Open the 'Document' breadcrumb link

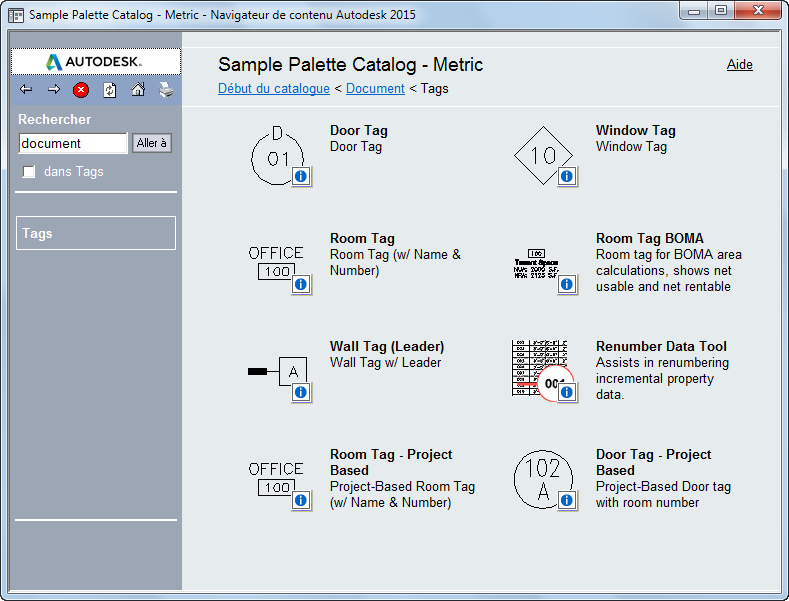coord(375,89)
